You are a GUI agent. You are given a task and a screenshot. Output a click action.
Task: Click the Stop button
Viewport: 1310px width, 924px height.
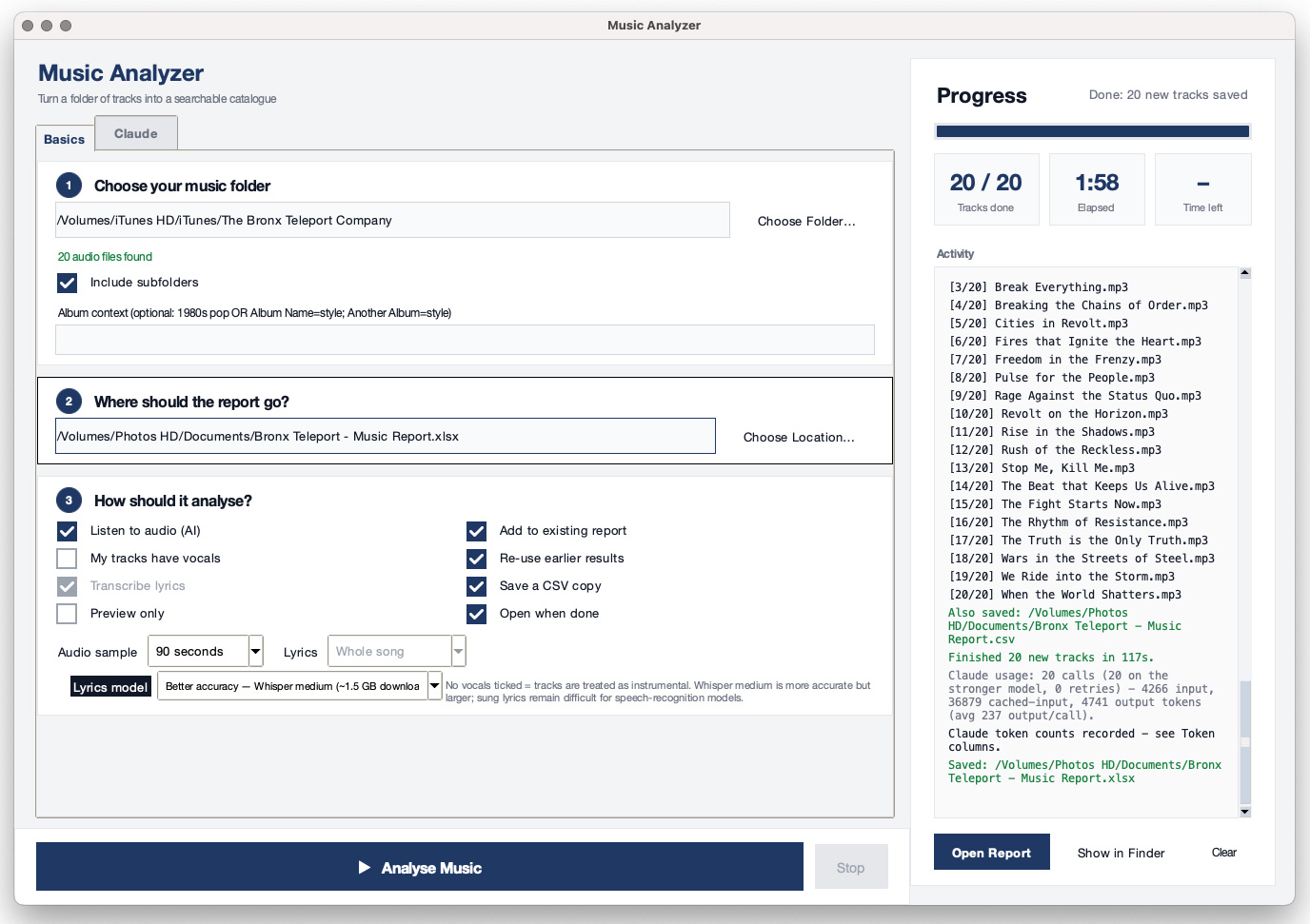pos(851,868)
